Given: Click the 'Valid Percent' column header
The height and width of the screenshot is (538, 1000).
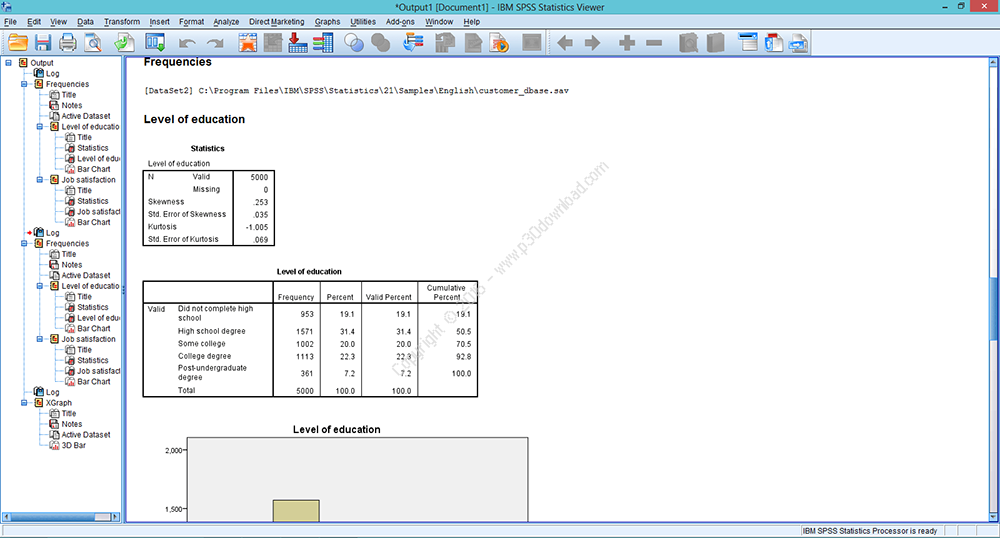Looking at the screenshot, I should click(x=388, y=297).
